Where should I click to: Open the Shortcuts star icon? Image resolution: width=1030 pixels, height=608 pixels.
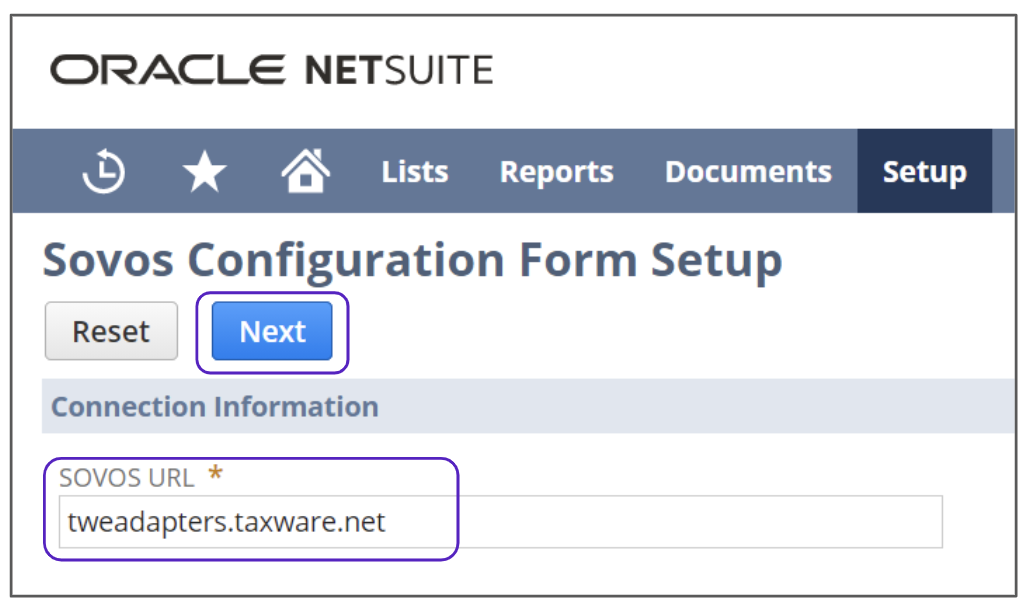pyautogui.click(x=205, y=172)
